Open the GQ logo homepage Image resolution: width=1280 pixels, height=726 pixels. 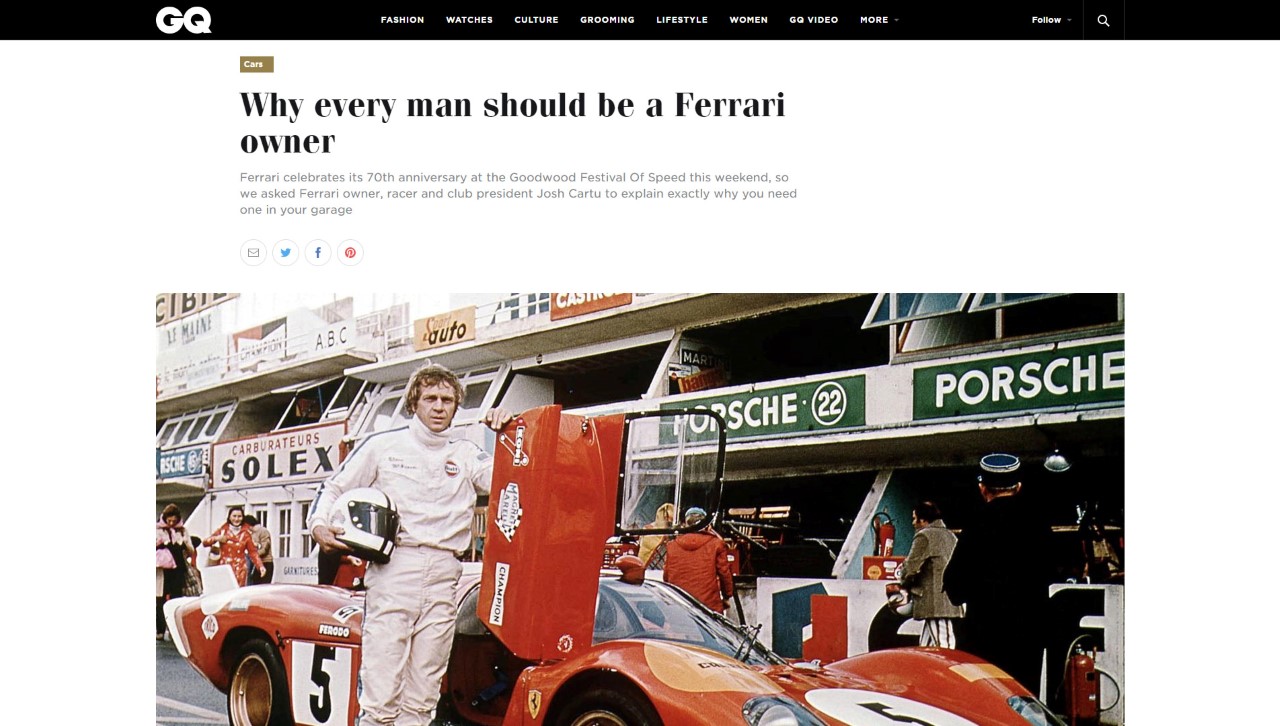[183, 20]
